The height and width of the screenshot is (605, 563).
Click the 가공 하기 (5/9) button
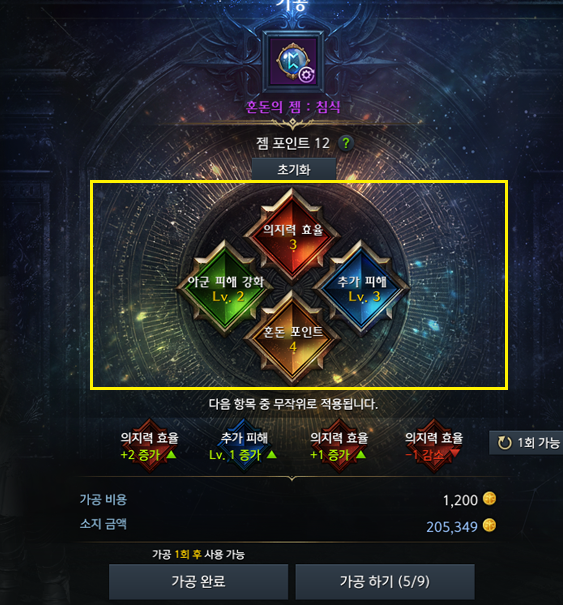pyautogui.click(x=385, y=581)
